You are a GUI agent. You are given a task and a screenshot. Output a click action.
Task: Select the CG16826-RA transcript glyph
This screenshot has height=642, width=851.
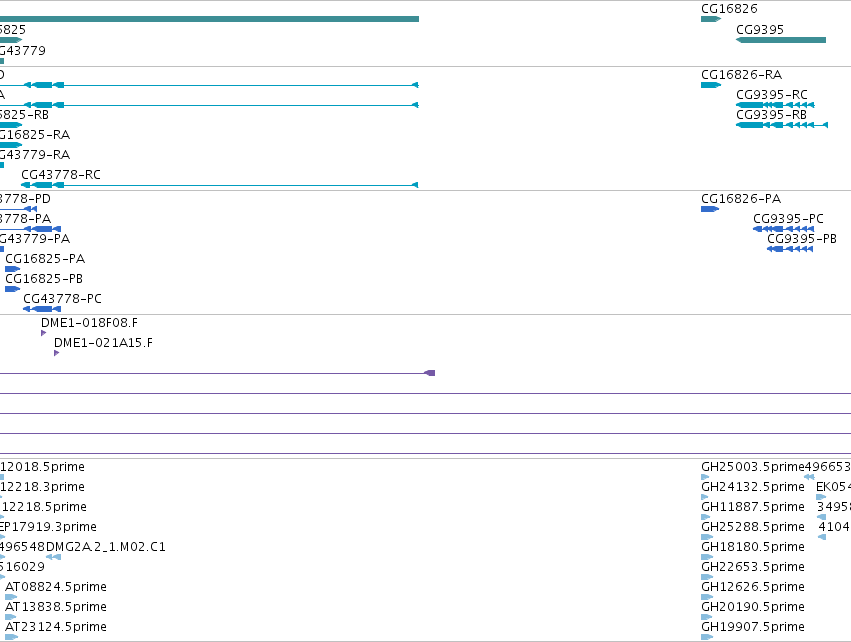711,85
